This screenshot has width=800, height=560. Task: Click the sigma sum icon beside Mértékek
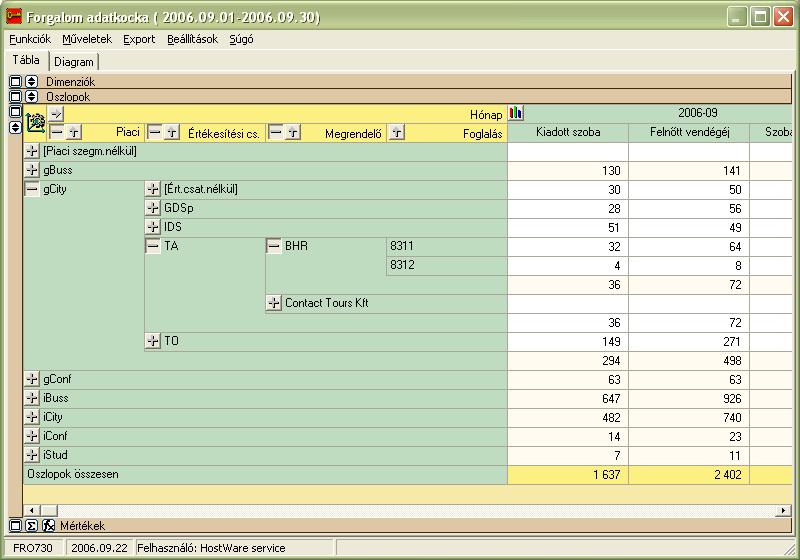(x=32, y=525)
